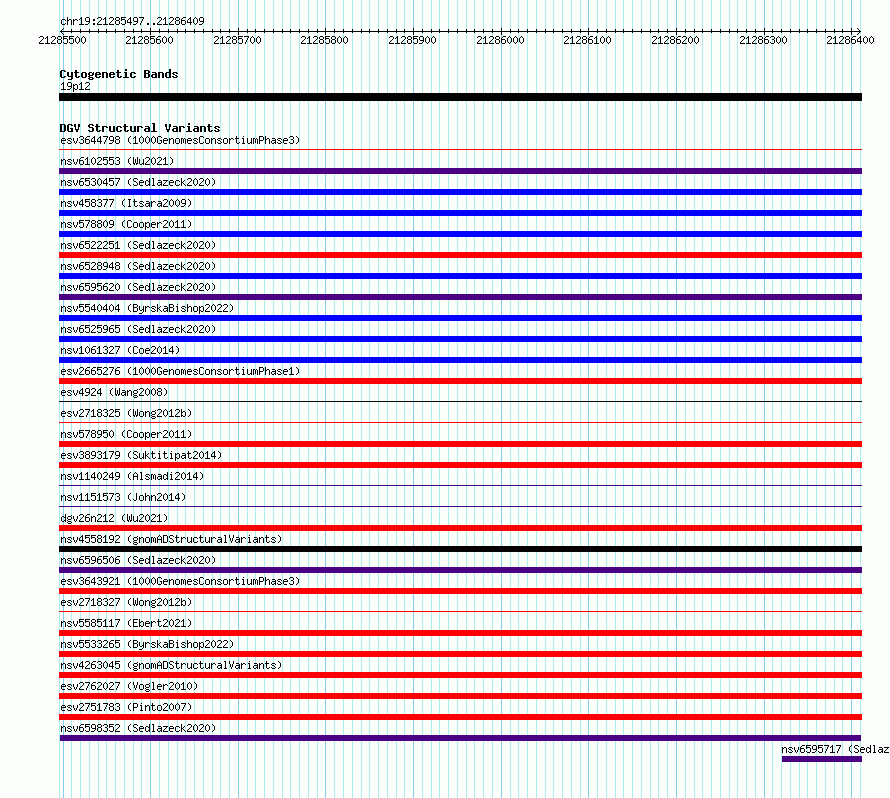Image resolution: width=890 pixels, height=798 pixels.
Task: Click the esv3893179 (Suktitipat2014) label
Action: (141, 455)
